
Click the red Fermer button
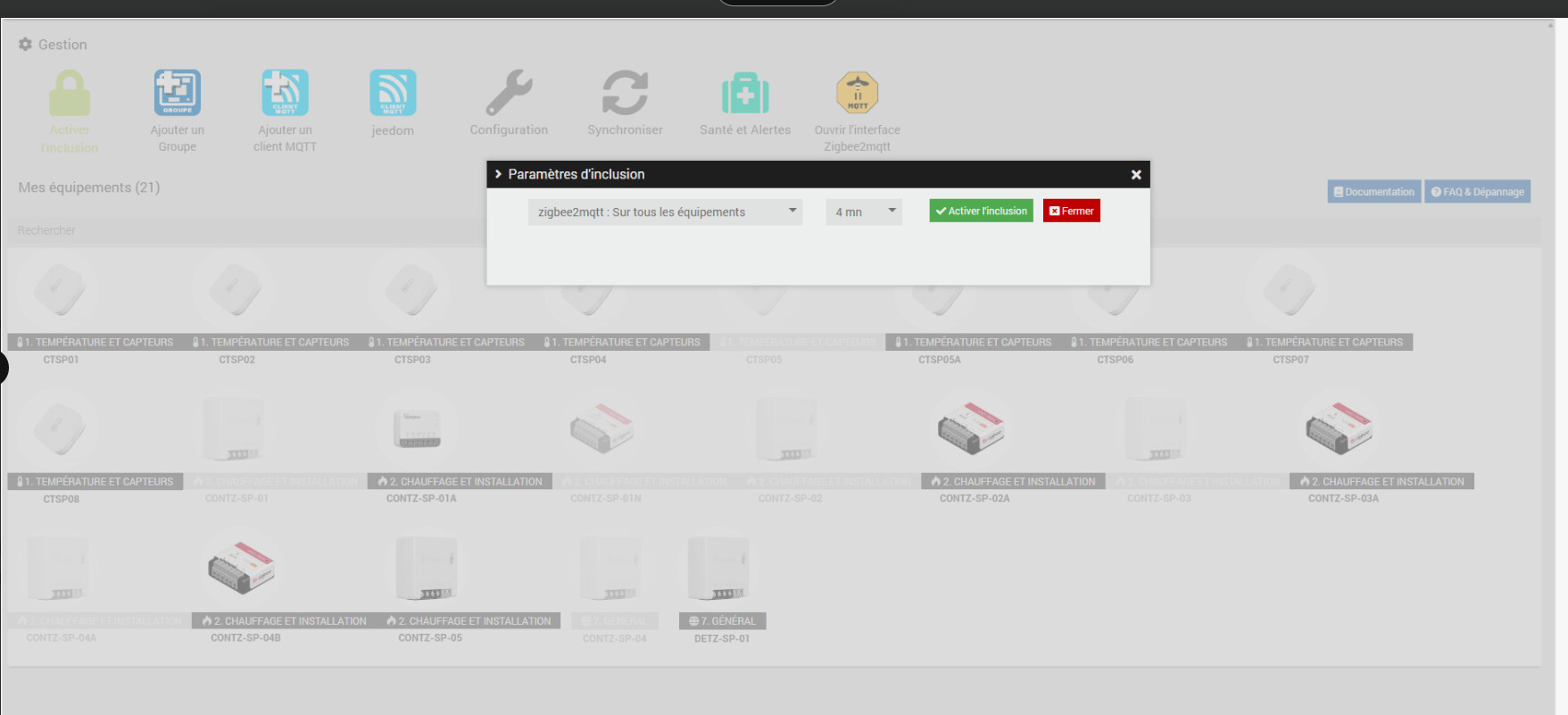pyautogui.click(x=1072, y=211)
